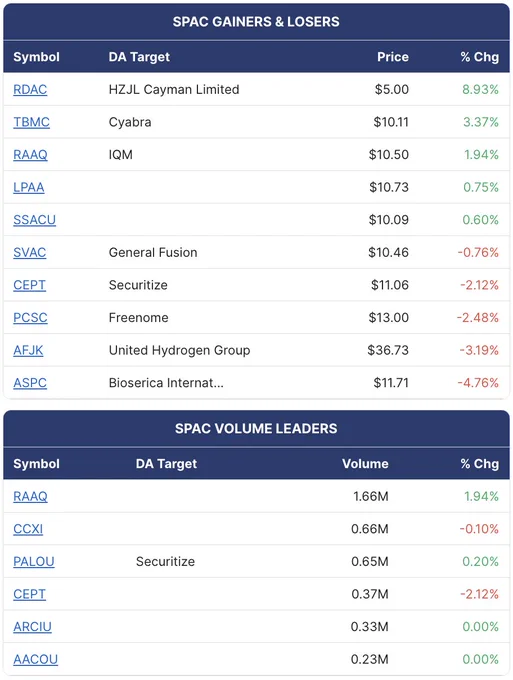This screenshot has width=513, height=680.
Task: Click RAAQ in Volume Leaders table
Action: pyautogui.click(x=30, y=496)
